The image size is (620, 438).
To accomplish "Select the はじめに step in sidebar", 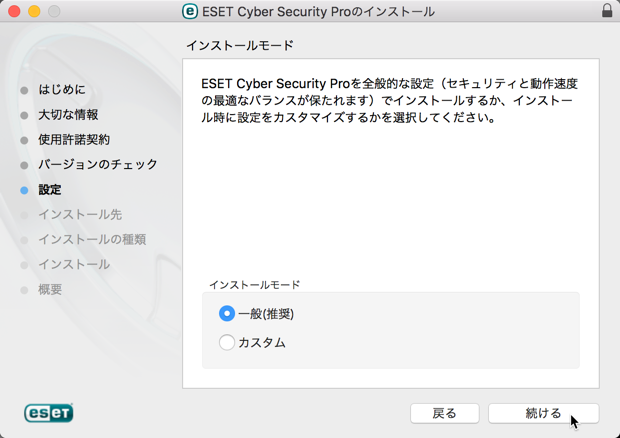I will tap(62, 90).
